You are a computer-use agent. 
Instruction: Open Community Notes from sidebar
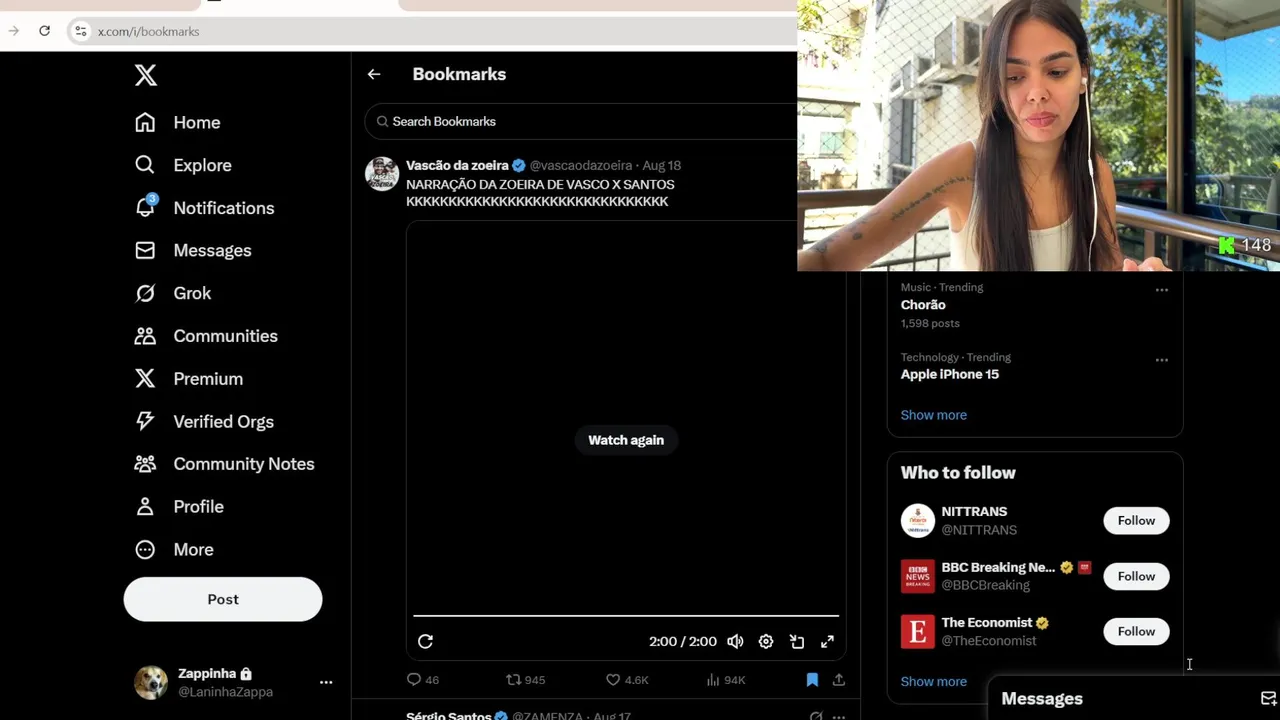(x=225, y=464)
